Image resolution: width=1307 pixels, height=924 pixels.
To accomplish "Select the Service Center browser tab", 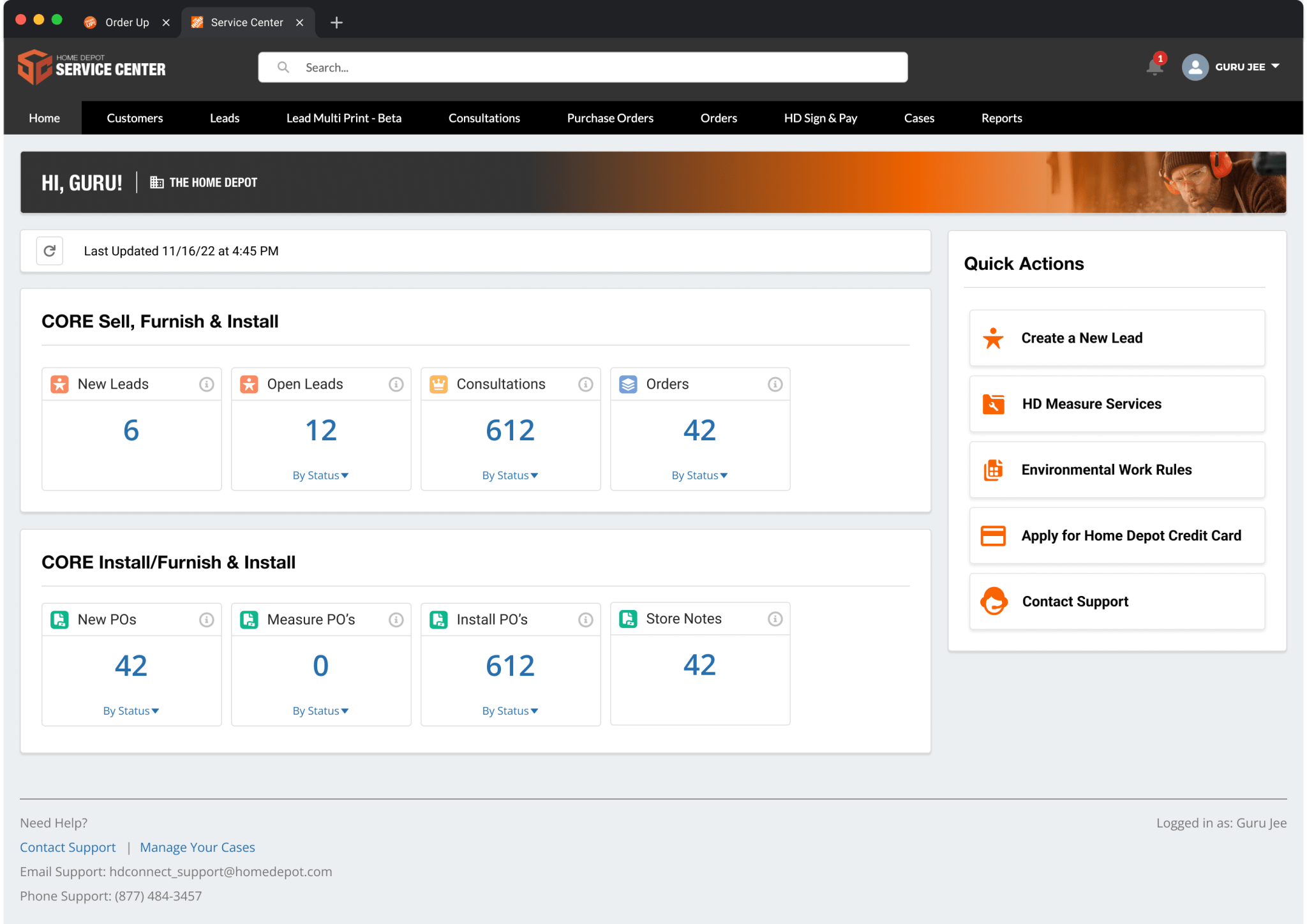I will click(x=247, y=22).
